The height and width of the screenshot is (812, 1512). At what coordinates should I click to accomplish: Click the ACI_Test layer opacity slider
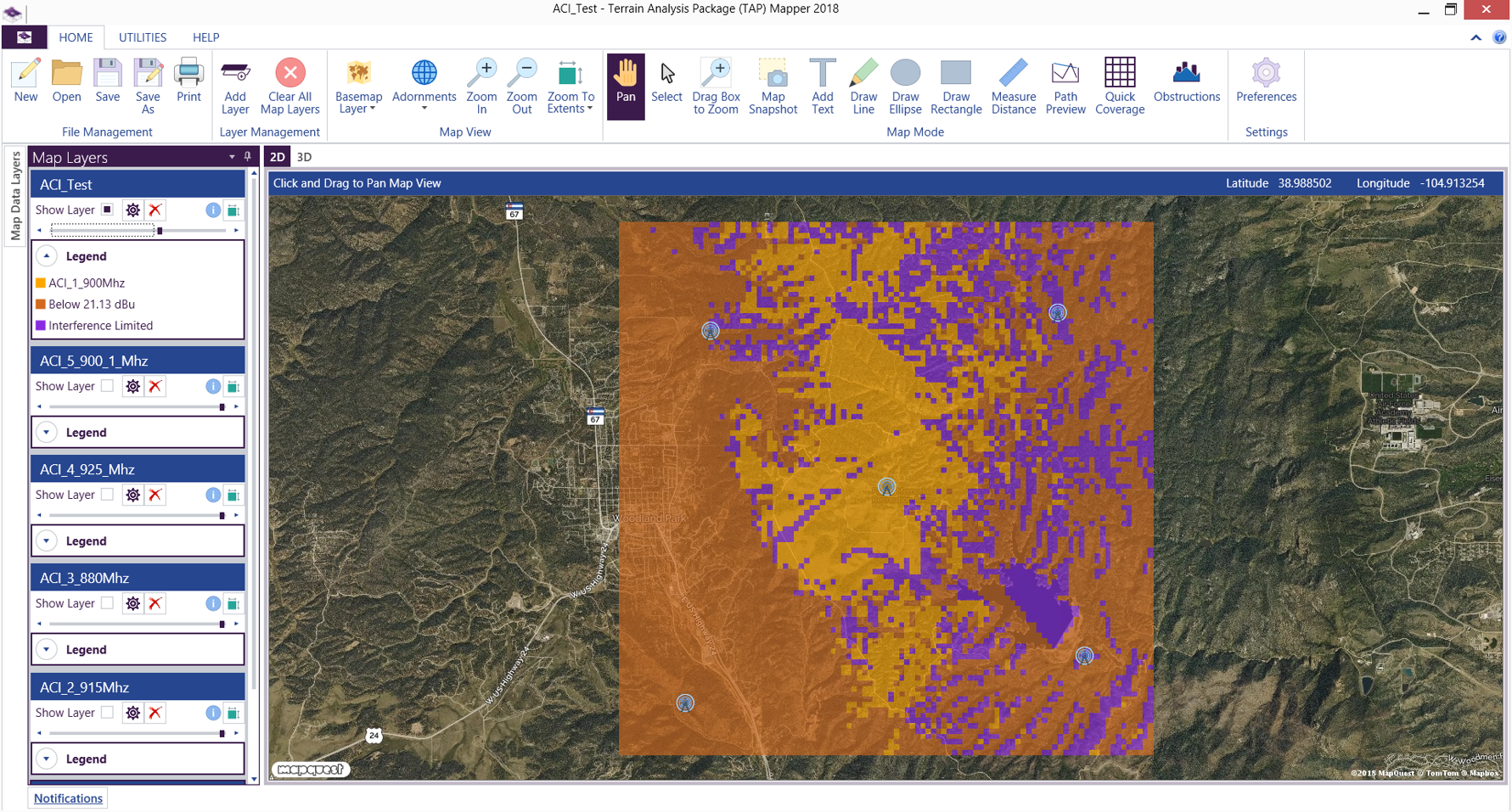tap(160, 231)
